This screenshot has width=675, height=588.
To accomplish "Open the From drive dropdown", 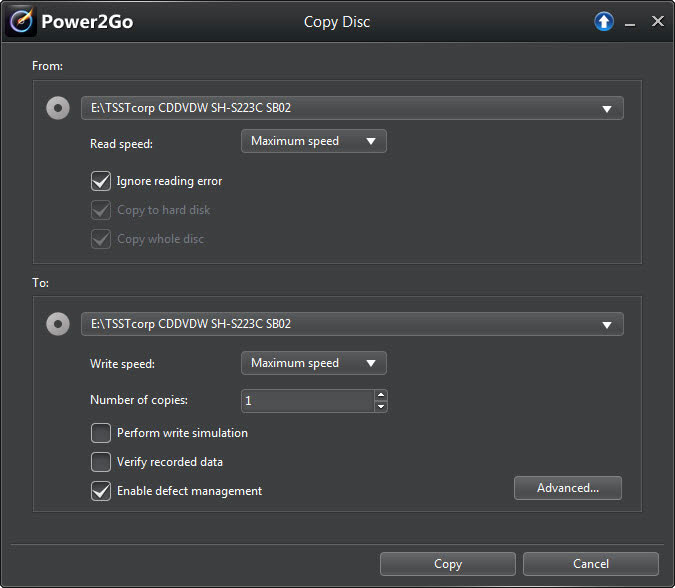I will (x=352, y=108).
